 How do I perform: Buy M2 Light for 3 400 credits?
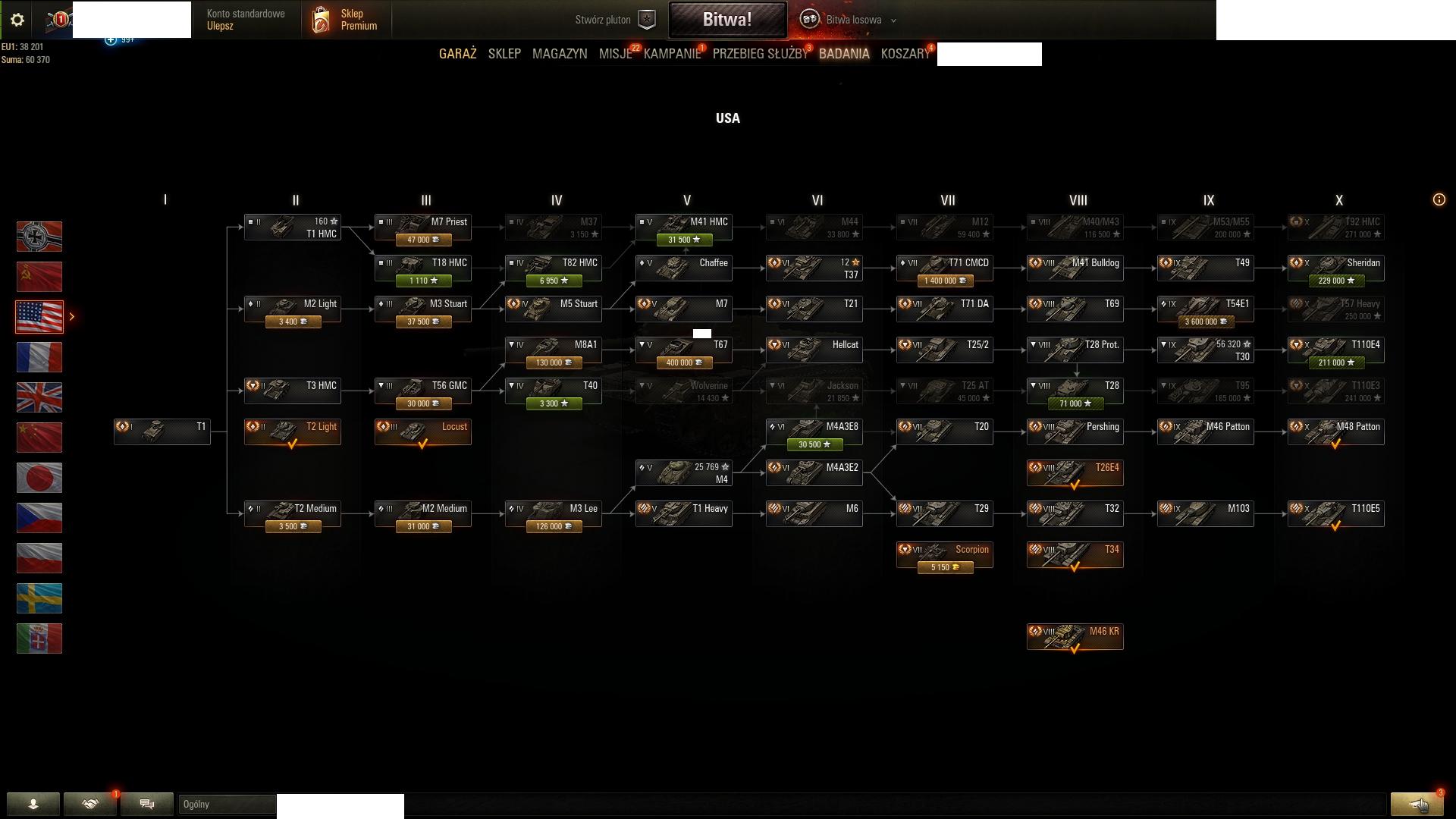(293, 322)
